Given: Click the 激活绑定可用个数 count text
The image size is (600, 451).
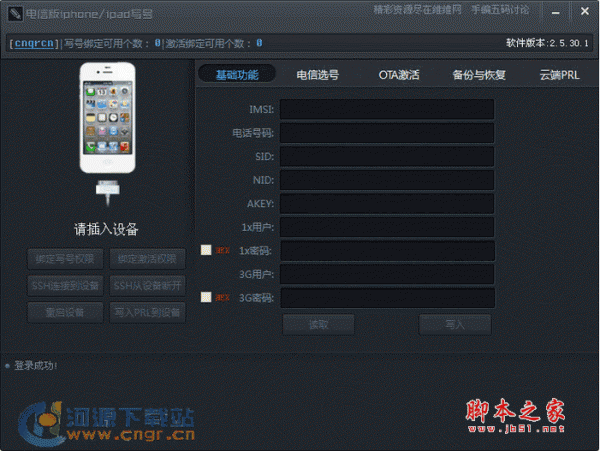Looking at the screenshot, I should point(214,43).
